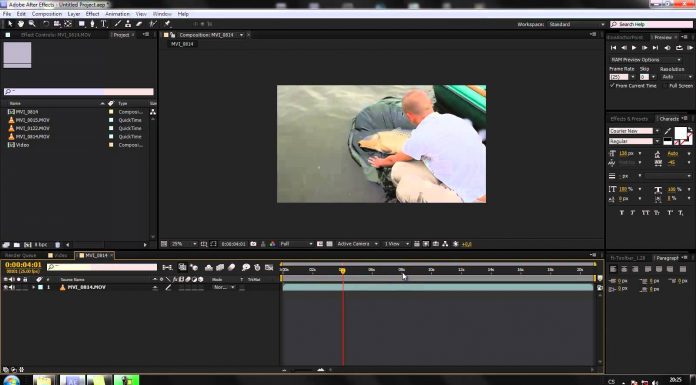
Task: Mute audio of MVI_0814.MOV layer
Action: [x=12, y=287]
